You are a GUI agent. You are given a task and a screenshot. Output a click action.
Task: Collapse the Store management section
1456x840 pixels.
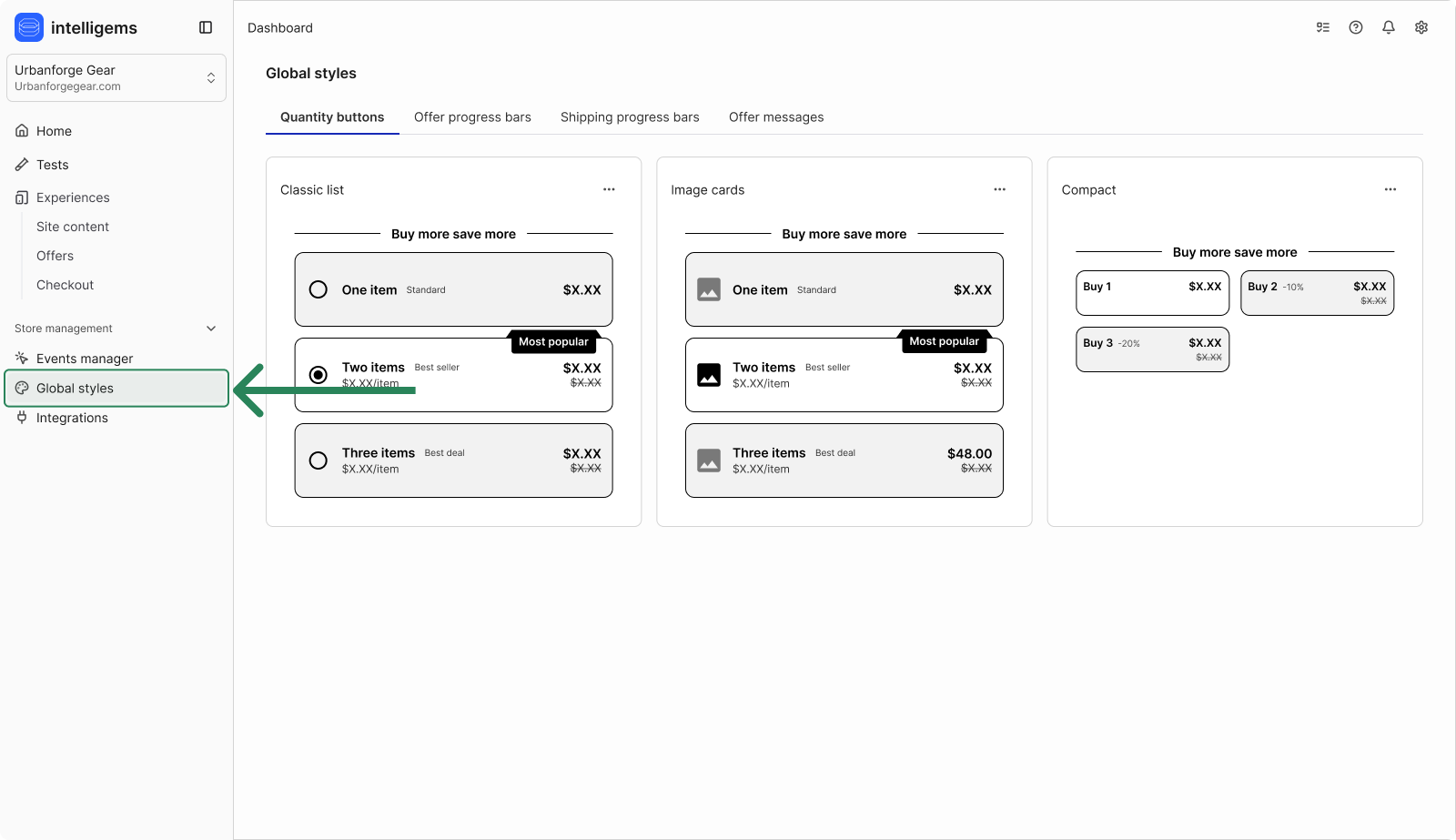click(x=211, y=329)
